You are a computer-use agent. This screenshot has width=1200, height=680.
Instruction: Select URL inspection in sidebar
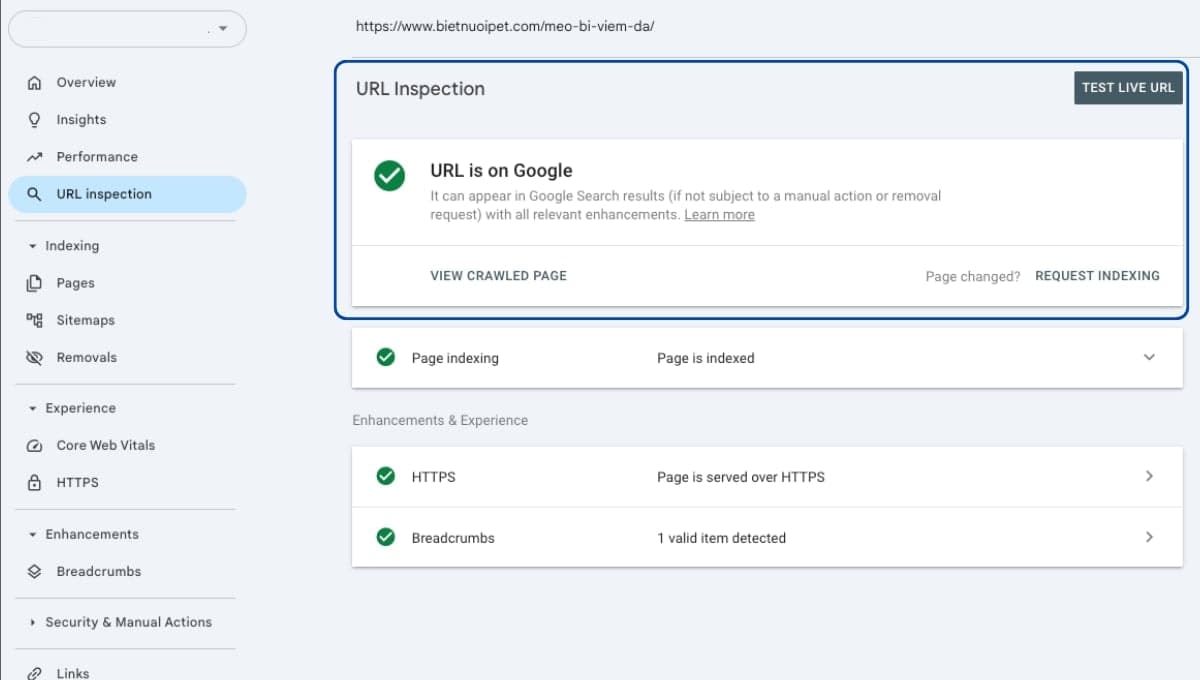127,194
